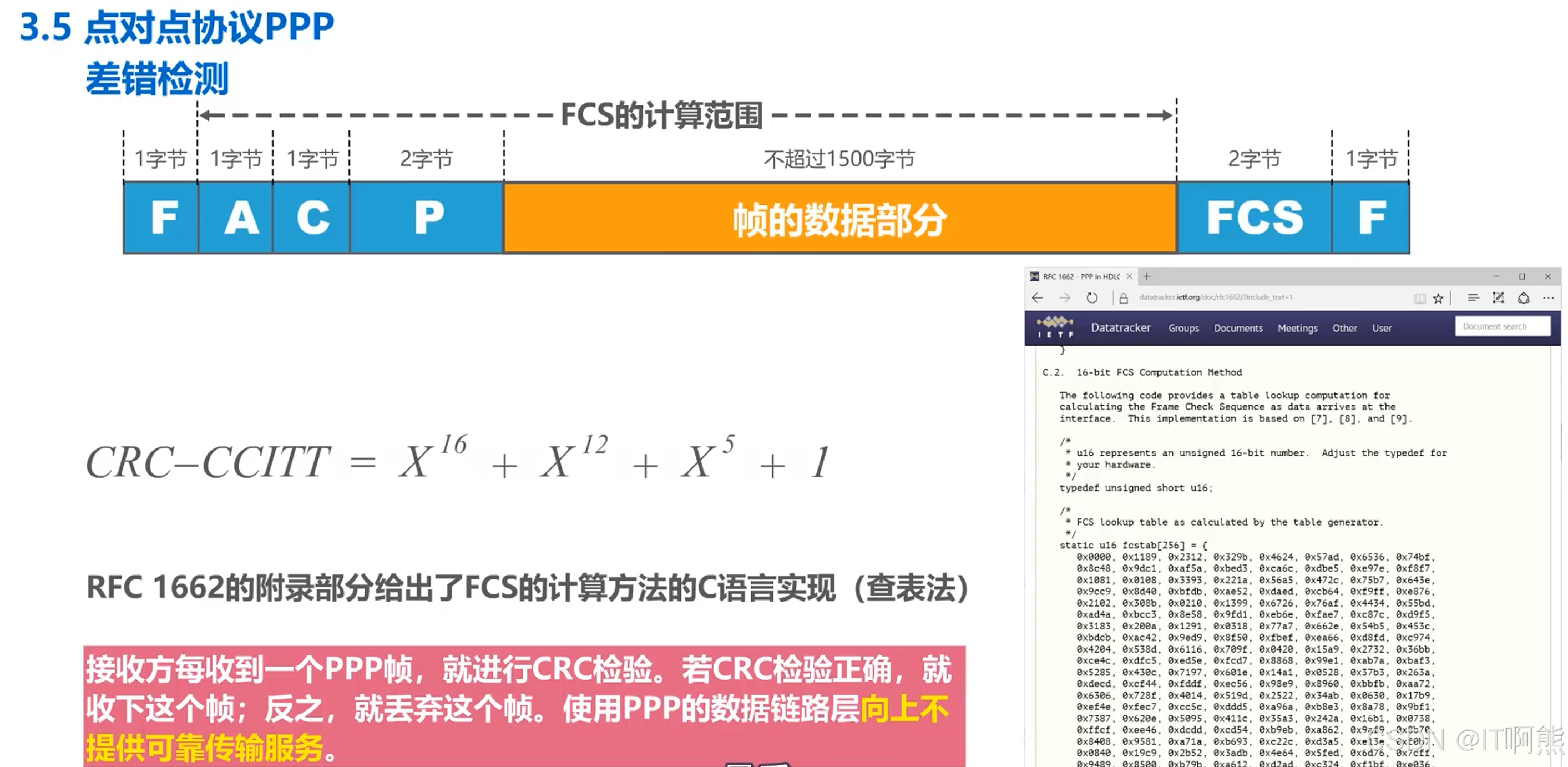Viewport: 1568px width, 767px height.
Task: Start a Web Note annotation
Action: (1499, 297)
